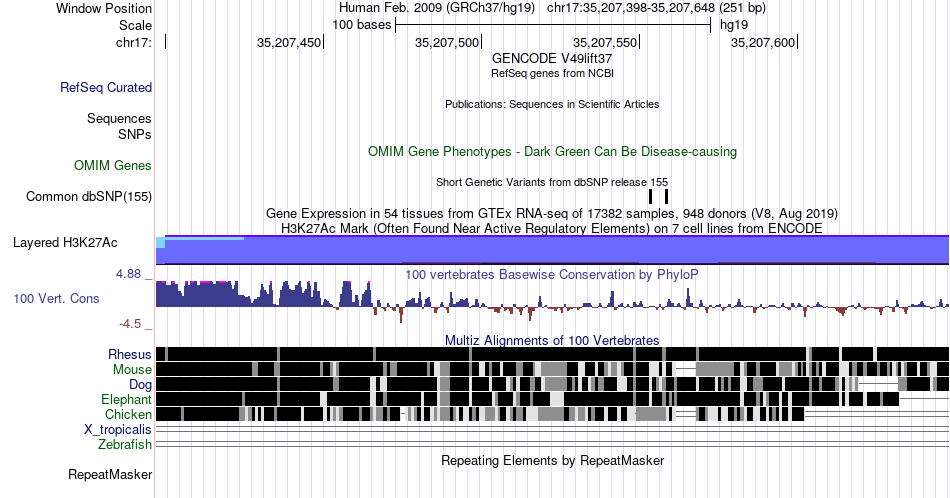Click the RepeatMasker track label
The width and height of the screenshot is (950, 498).
(x=110, y=475)
